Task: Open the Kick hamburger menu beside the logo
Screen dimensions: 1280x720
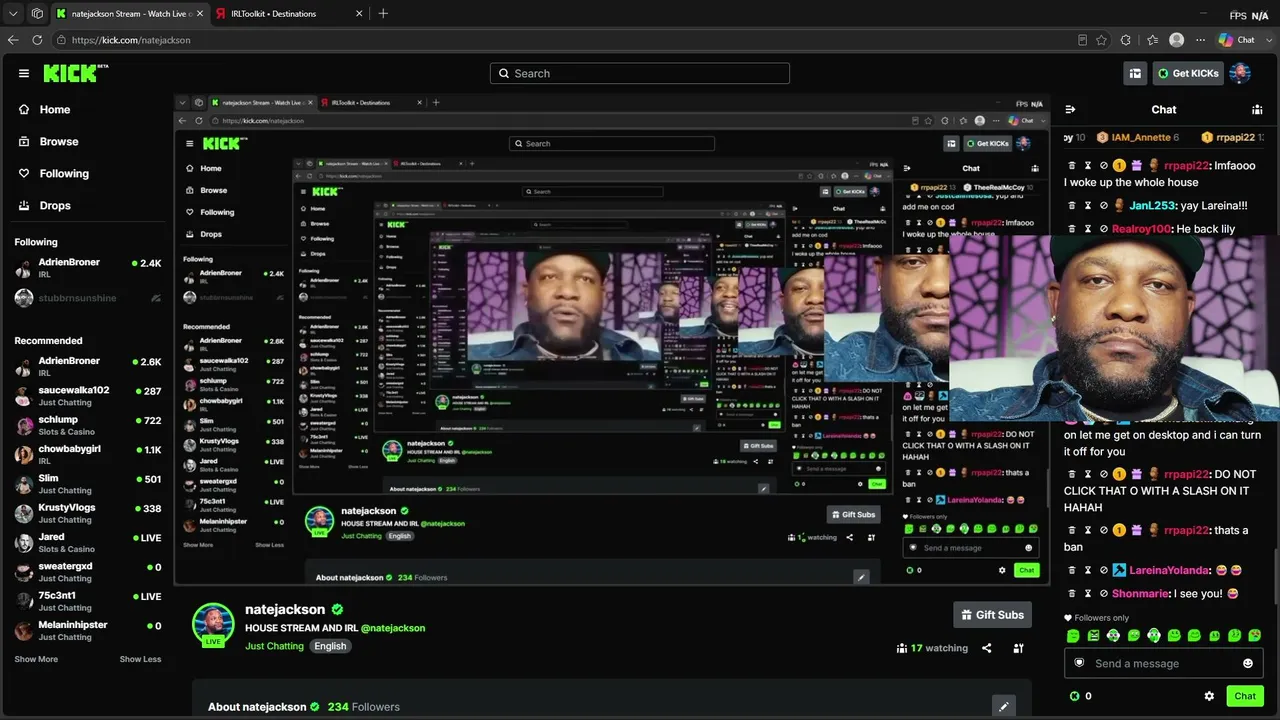Action: pyautogui.click(x=24, y=73)
